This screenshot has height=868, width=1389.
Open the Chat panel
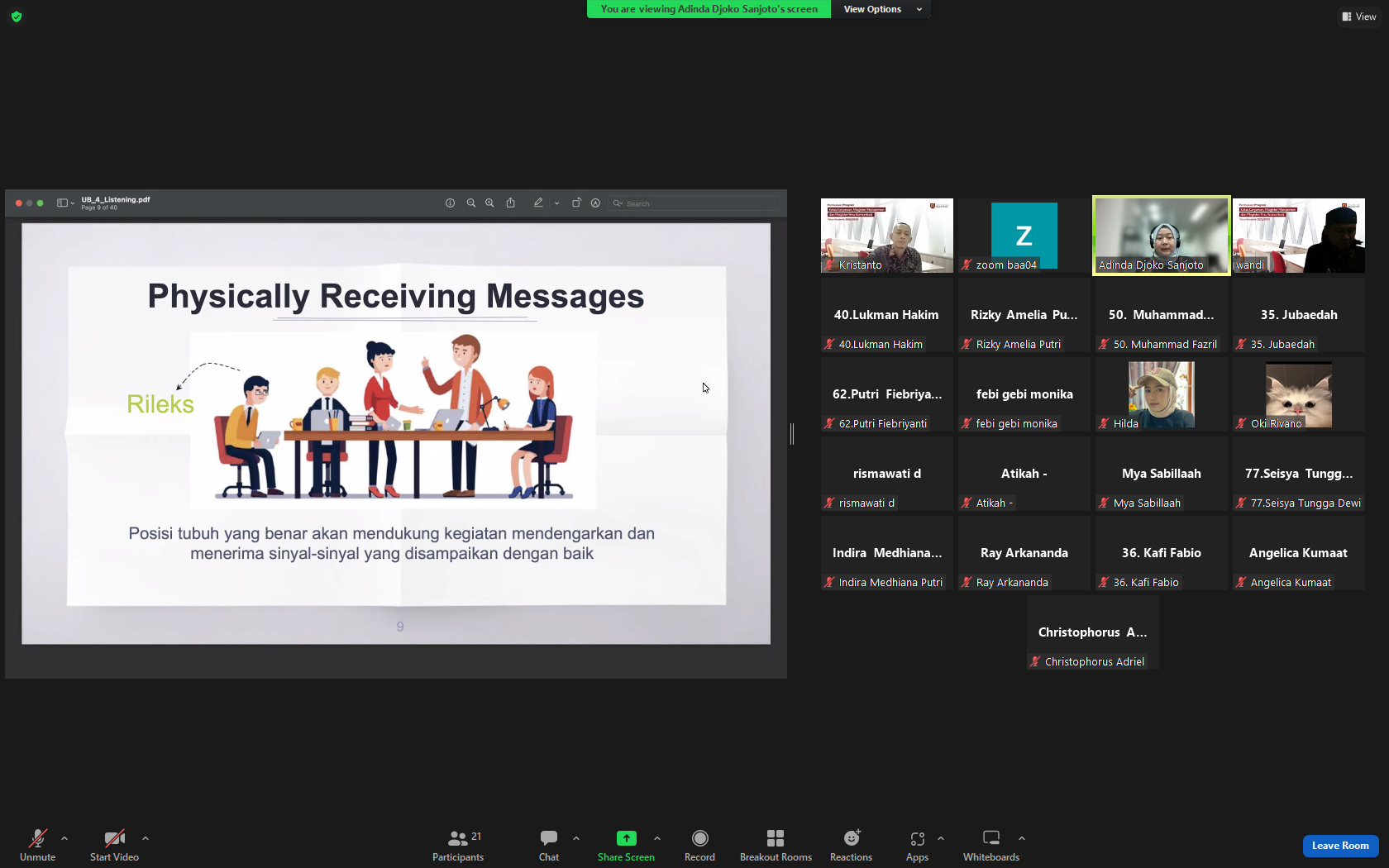point(549,846)
